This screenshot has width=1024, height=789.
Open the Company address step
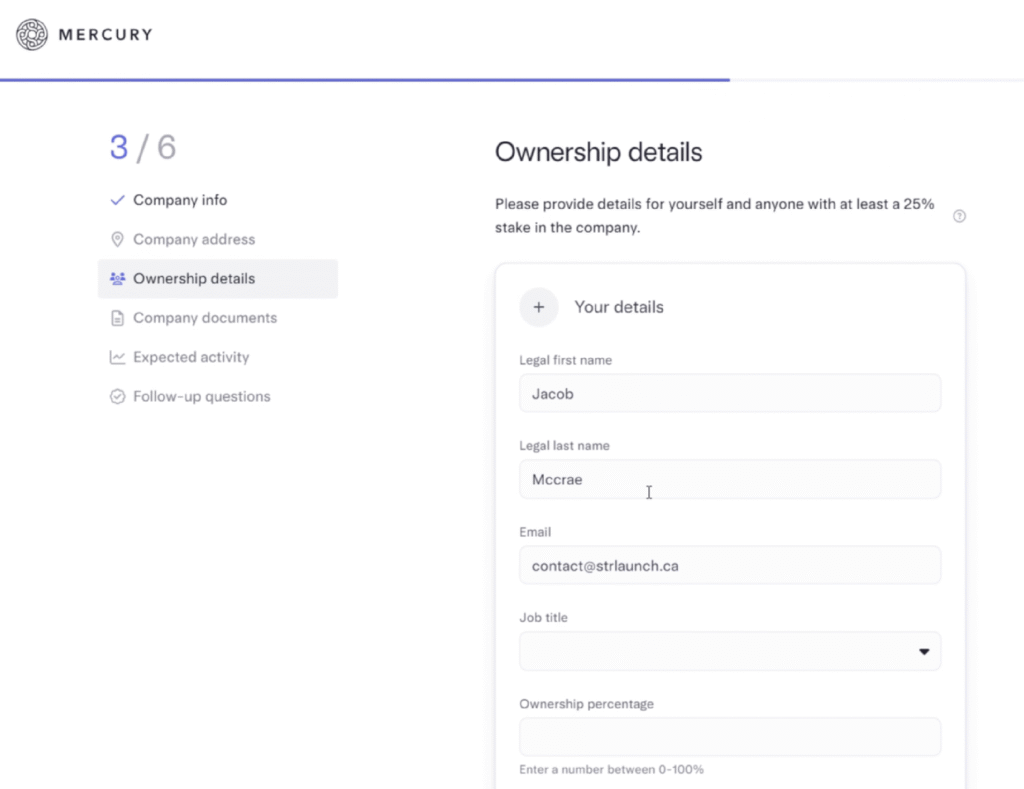[194, 240]
